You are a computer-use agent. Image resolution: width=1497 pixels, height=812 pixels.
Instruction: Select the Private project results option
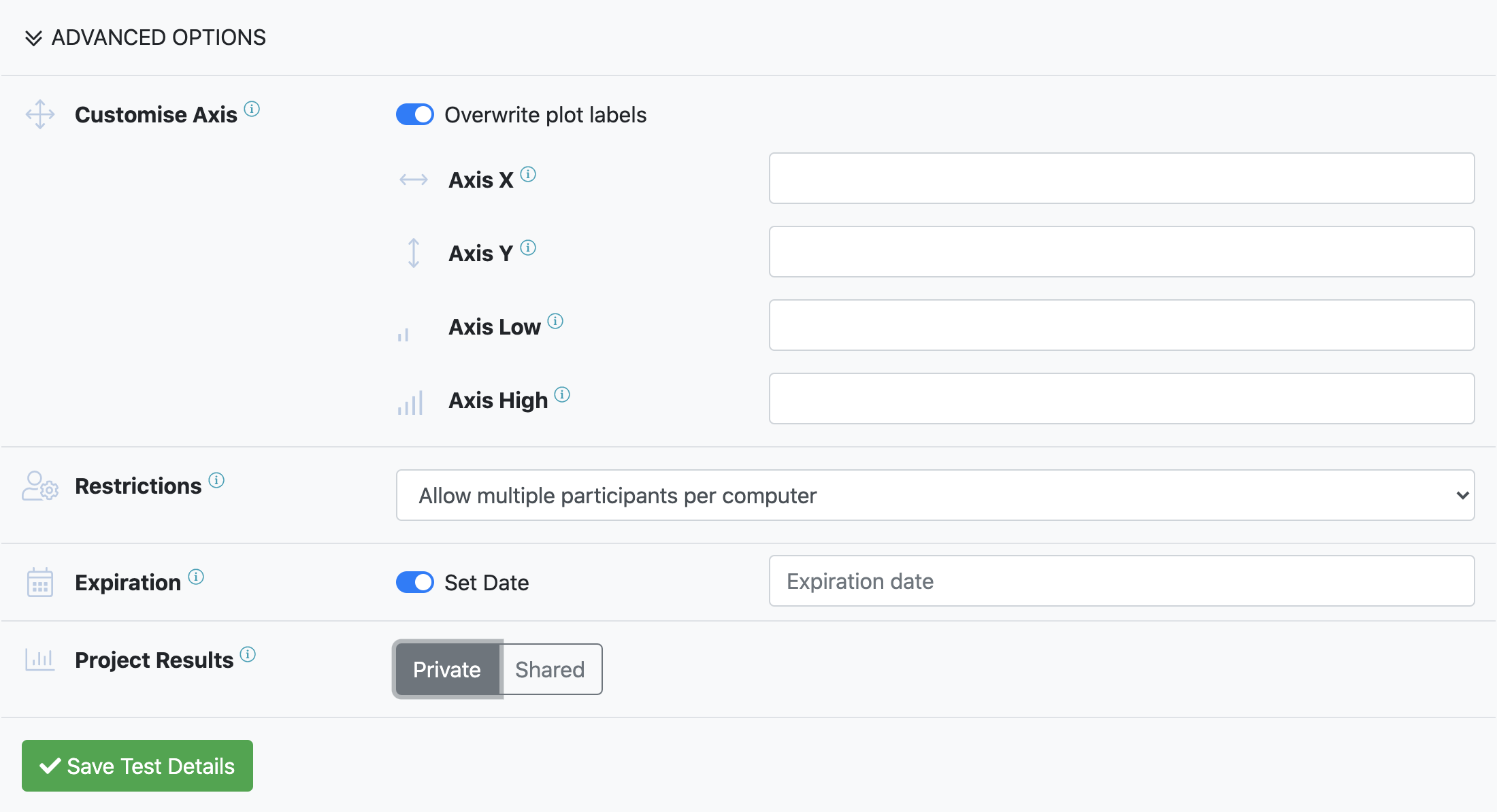[x=447, y=670]
